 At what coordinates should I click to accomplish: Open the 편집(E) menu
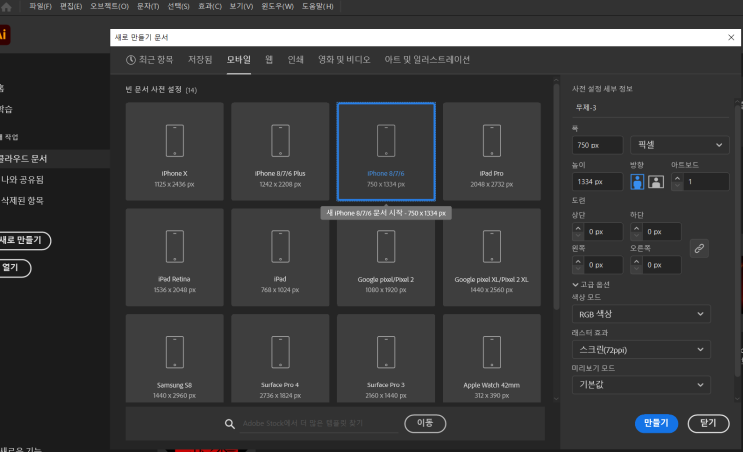click(71, 7)
